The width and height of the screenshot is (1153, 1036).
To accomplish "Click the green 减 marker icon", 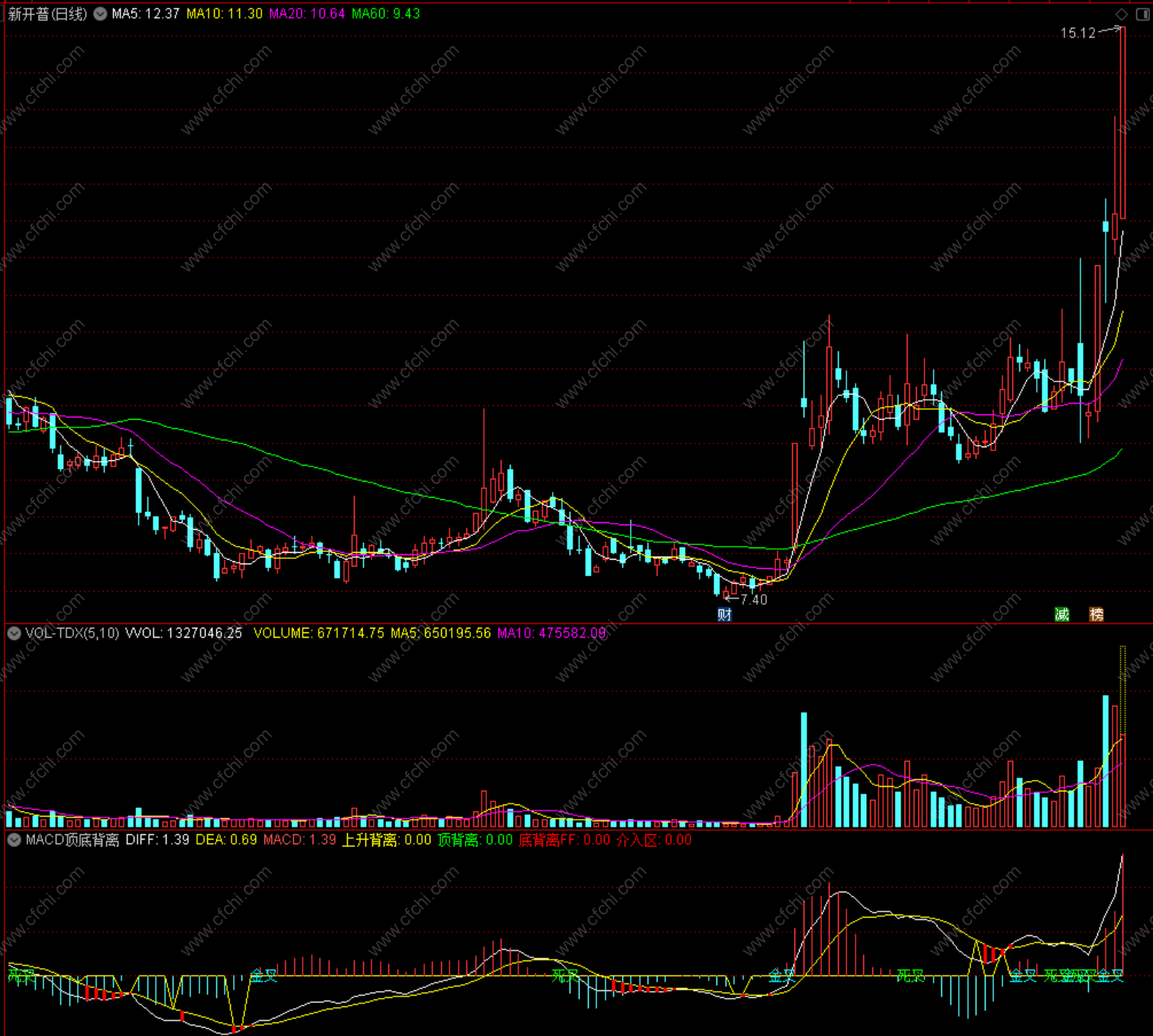I will coord(1062,614).
